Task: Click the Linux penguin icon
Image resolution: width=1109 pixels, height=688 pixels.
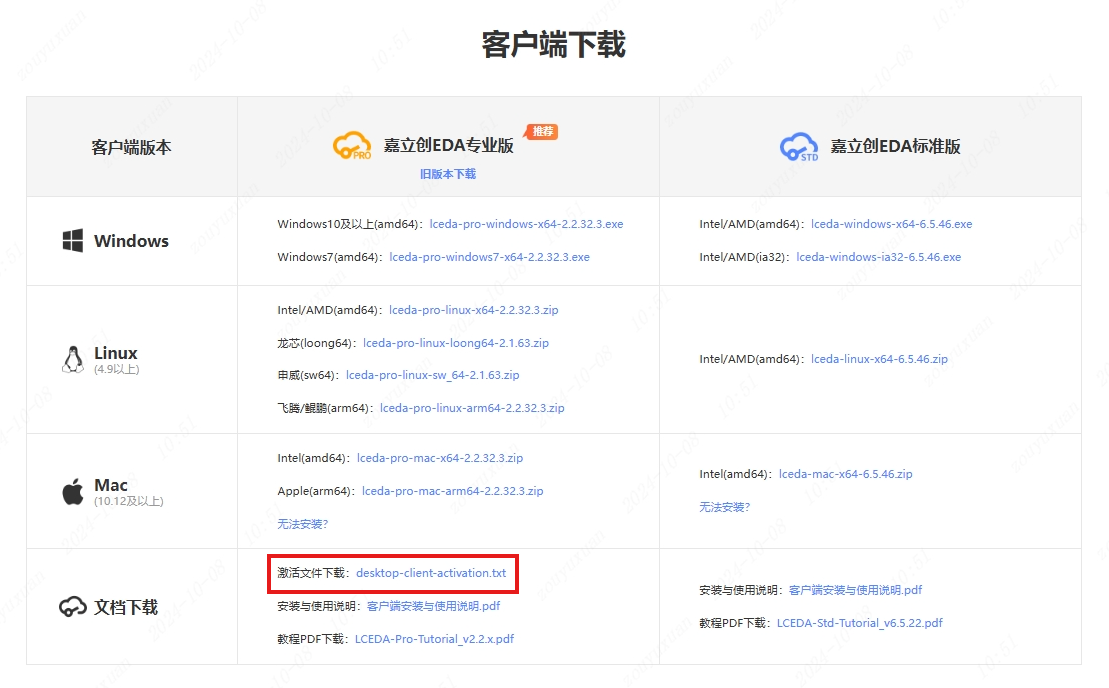Action: pos(72,359)
